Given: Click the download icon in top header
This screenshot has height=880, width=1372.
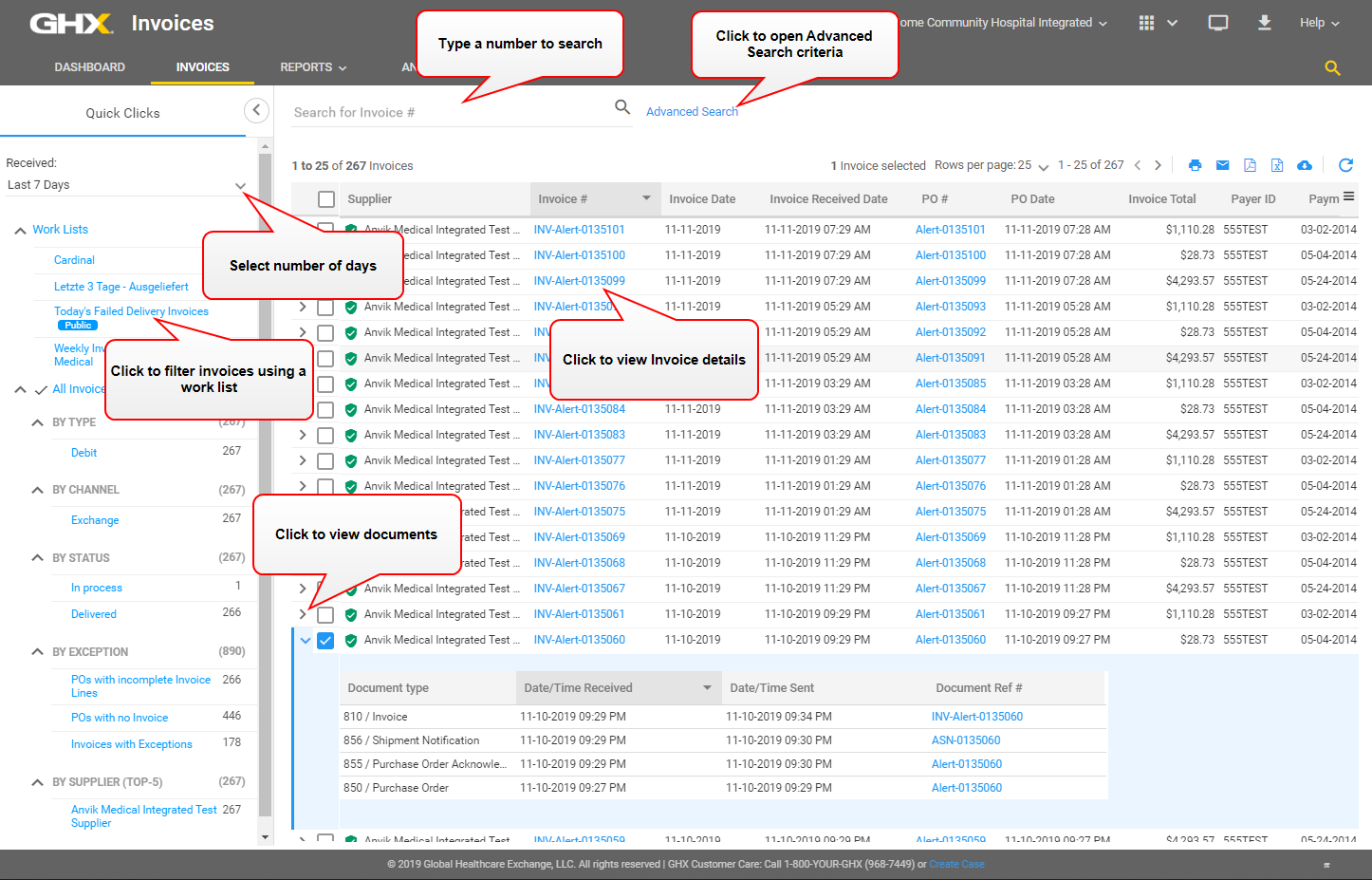Looking at the screenshot, I should click(x=1265, y=23).
